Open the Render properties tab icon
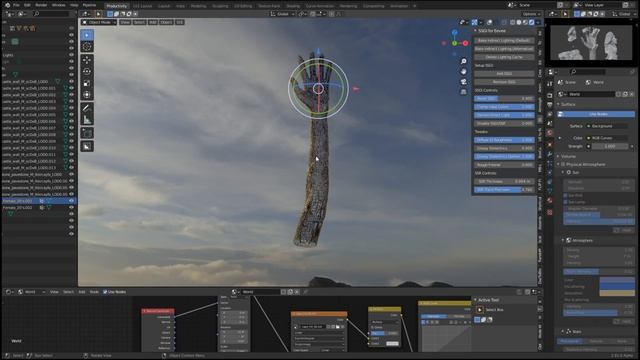Image resolution: width=640 pixels, height=360 pixels. click(550, 96)
